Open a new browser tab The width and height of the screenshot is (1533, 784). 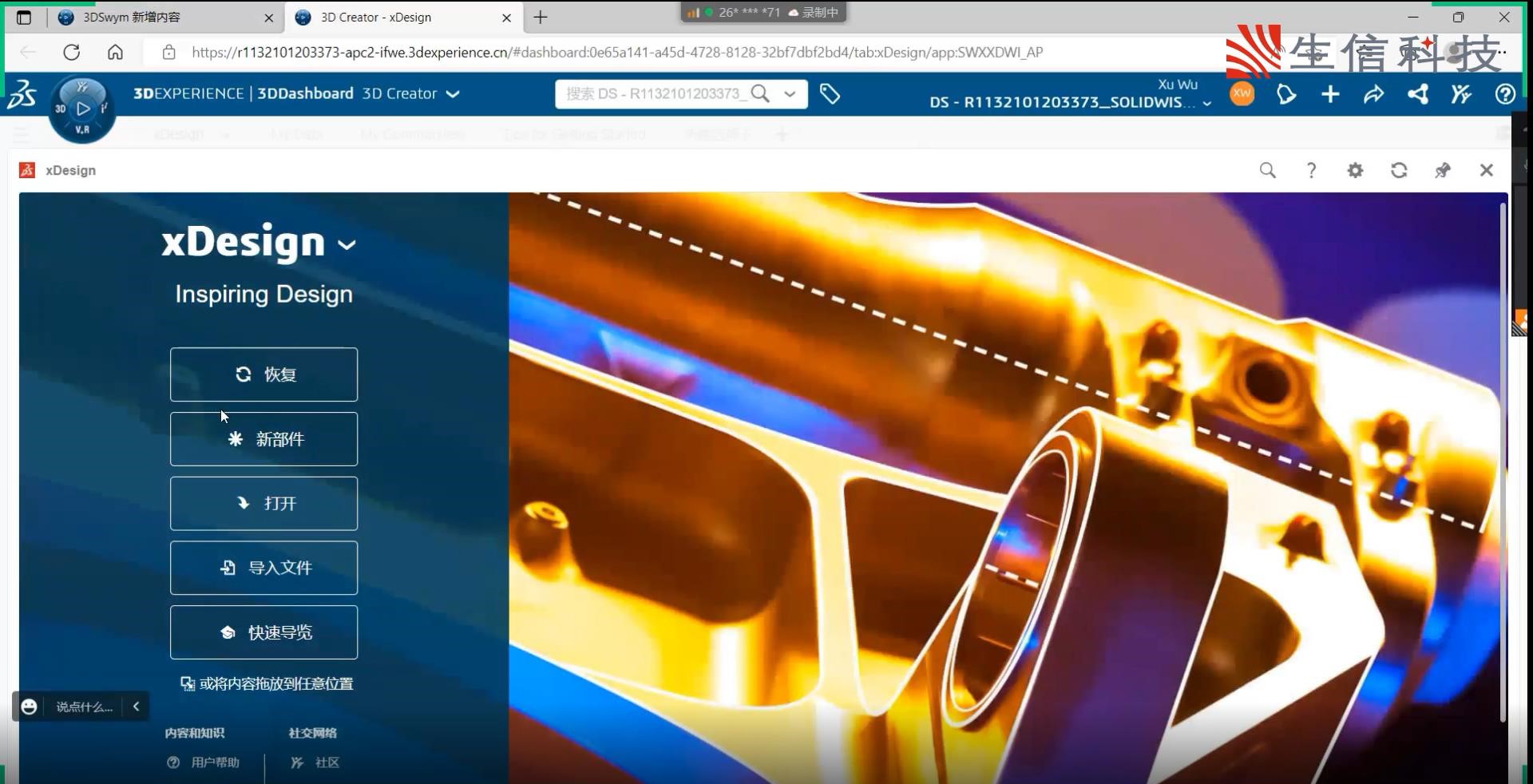click(541, 17)
